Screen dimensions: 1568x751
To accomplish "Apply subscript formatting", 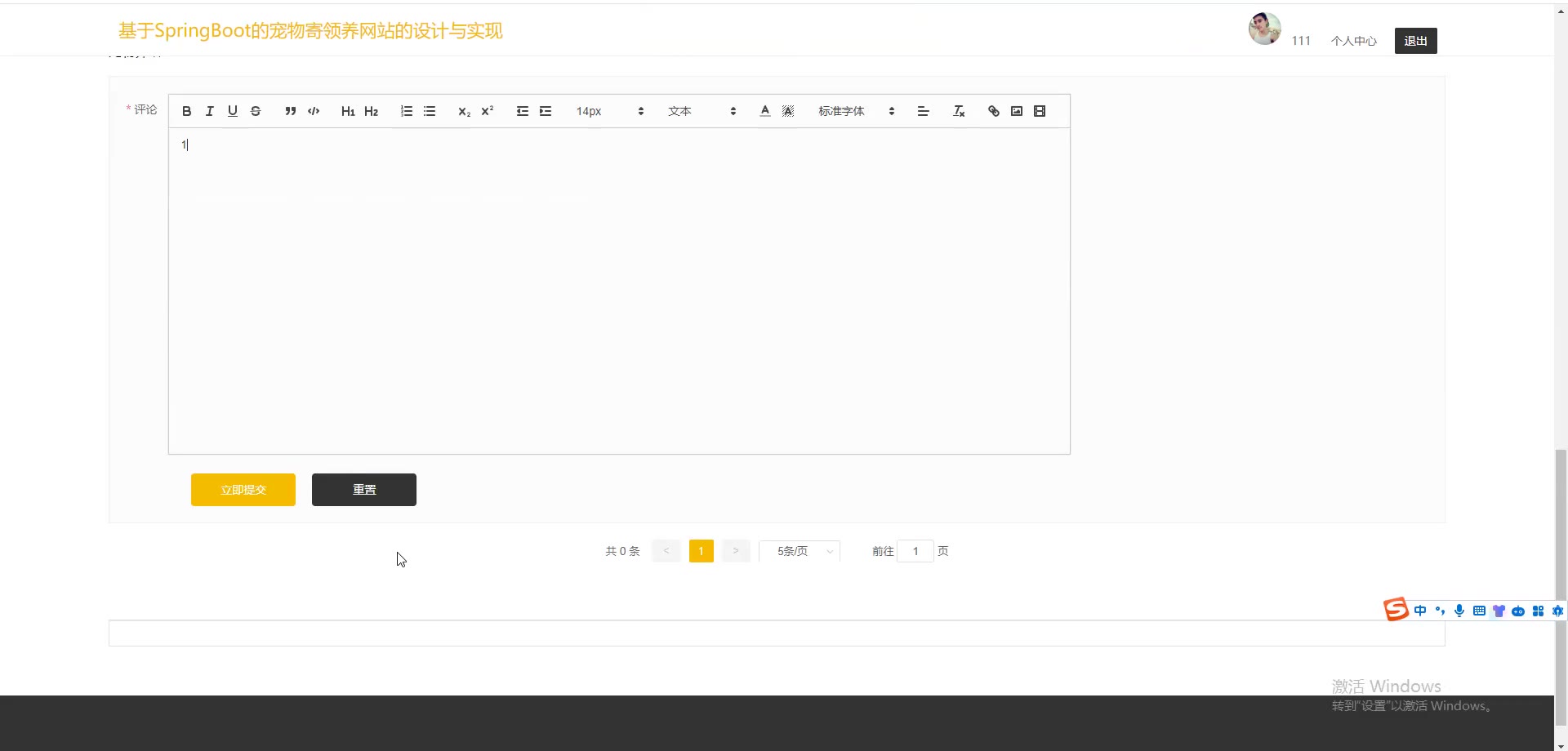I will pyautogui.click(x=464, y=111).
